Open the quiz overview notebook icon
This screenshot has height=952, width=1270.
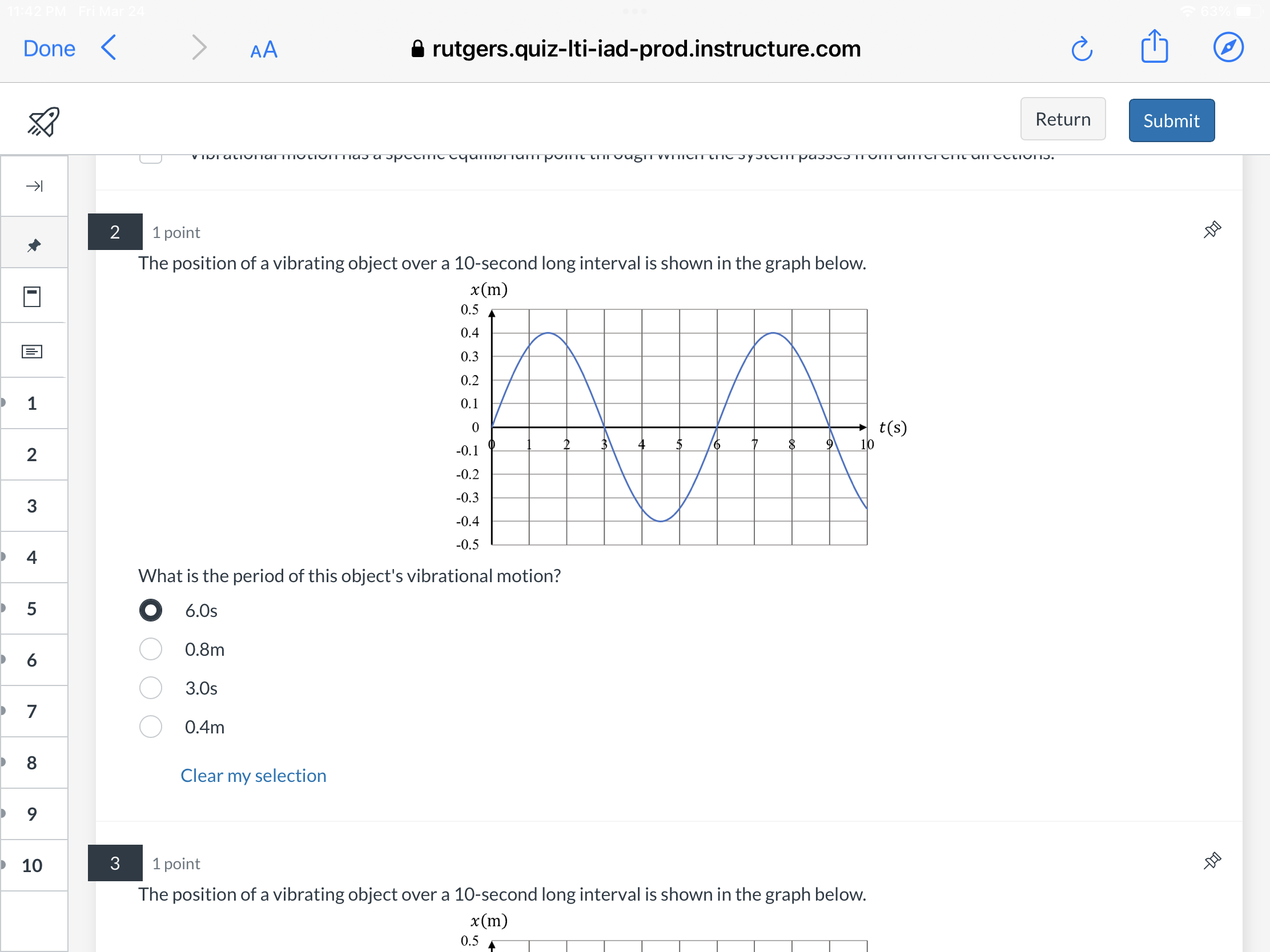pos(32,296)
